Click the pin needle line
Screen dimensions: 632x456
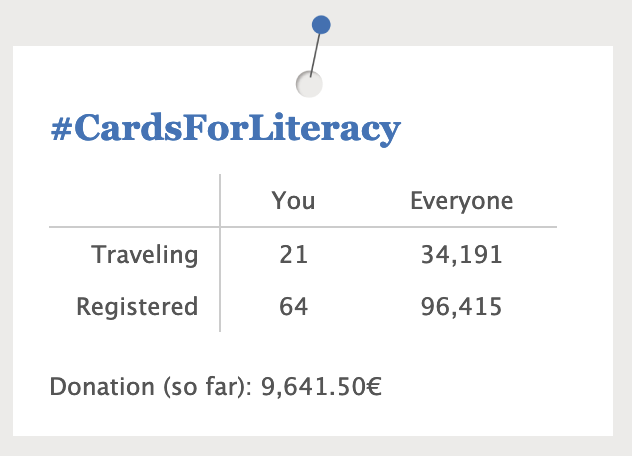click(x=315, y=54)
